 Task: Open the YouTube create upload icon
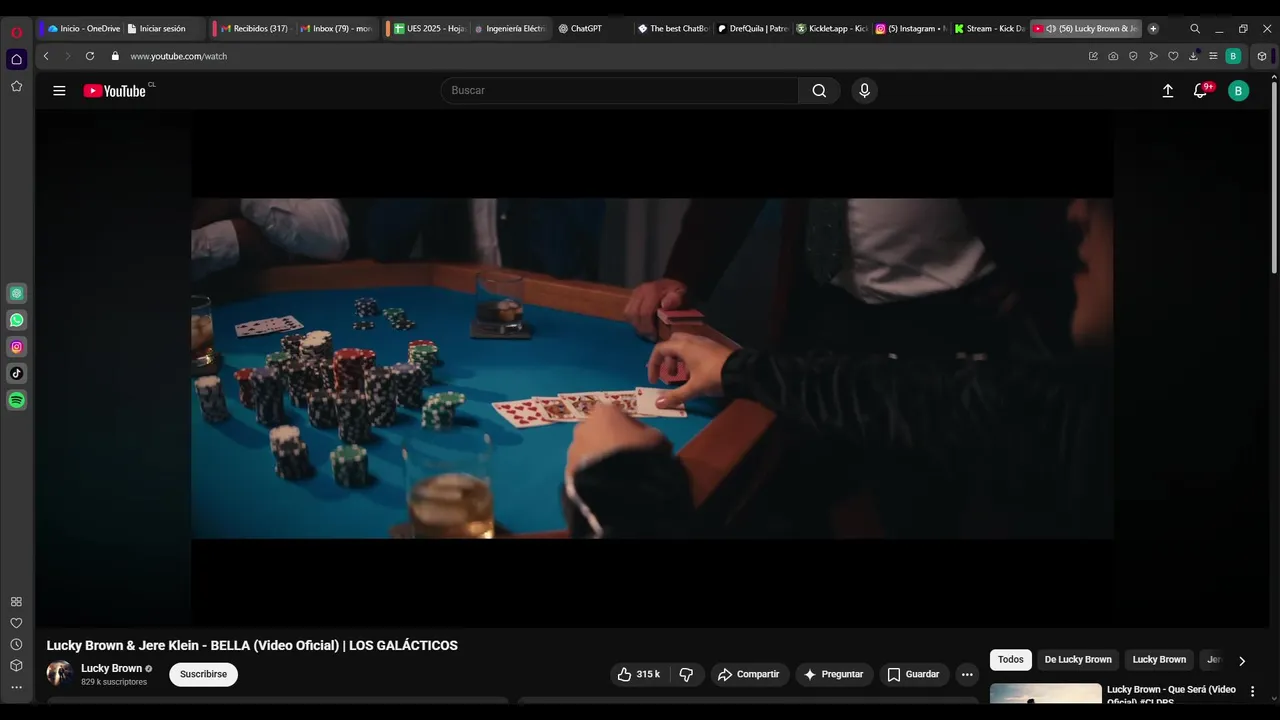click(1167, 91)
